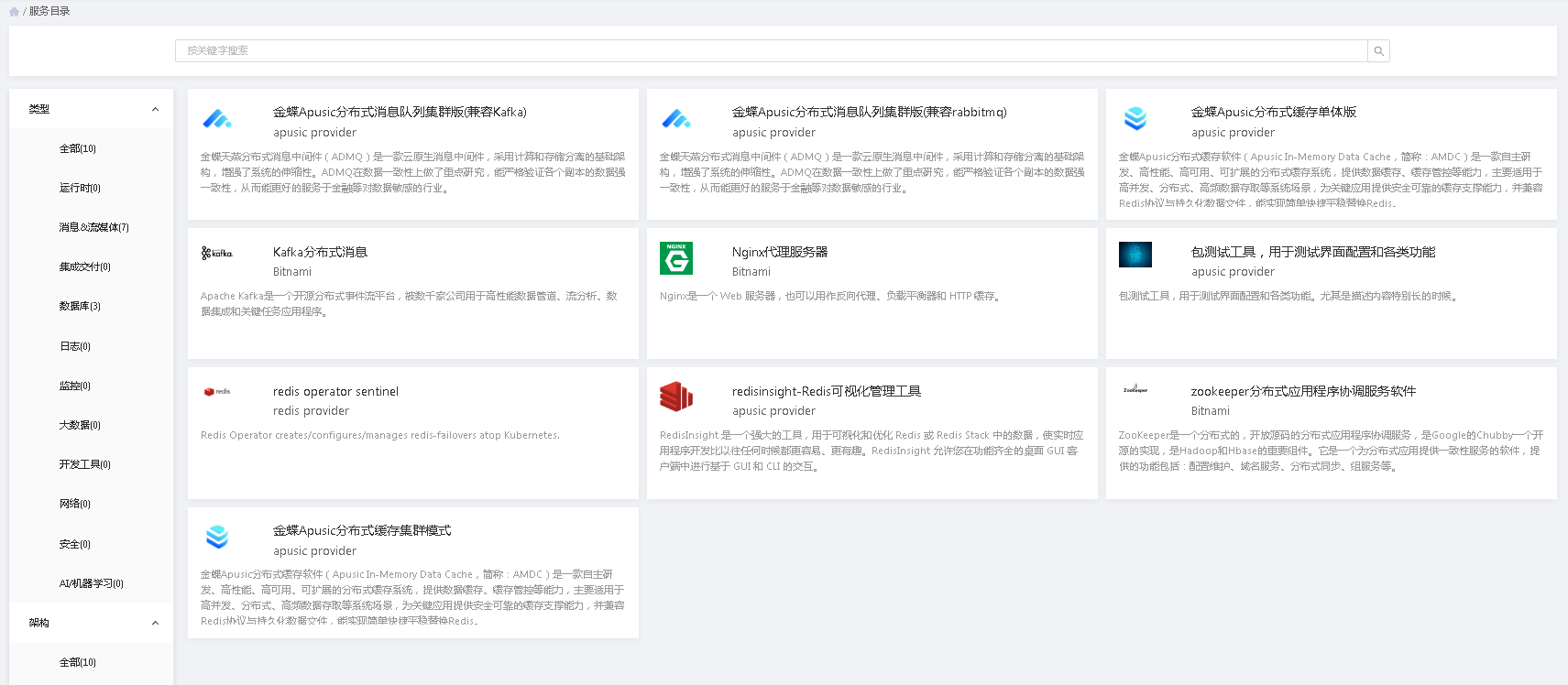Image resolution: width=1568 pixels, height=685 pixels.
Task: Click the ZooKeeper logo icon
Action: click(1135, 390)
